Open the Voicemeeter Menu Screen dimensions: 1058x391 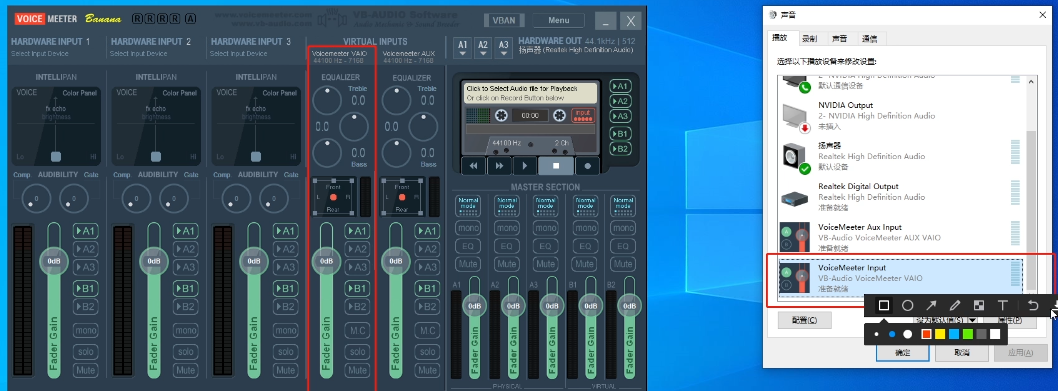559,20
